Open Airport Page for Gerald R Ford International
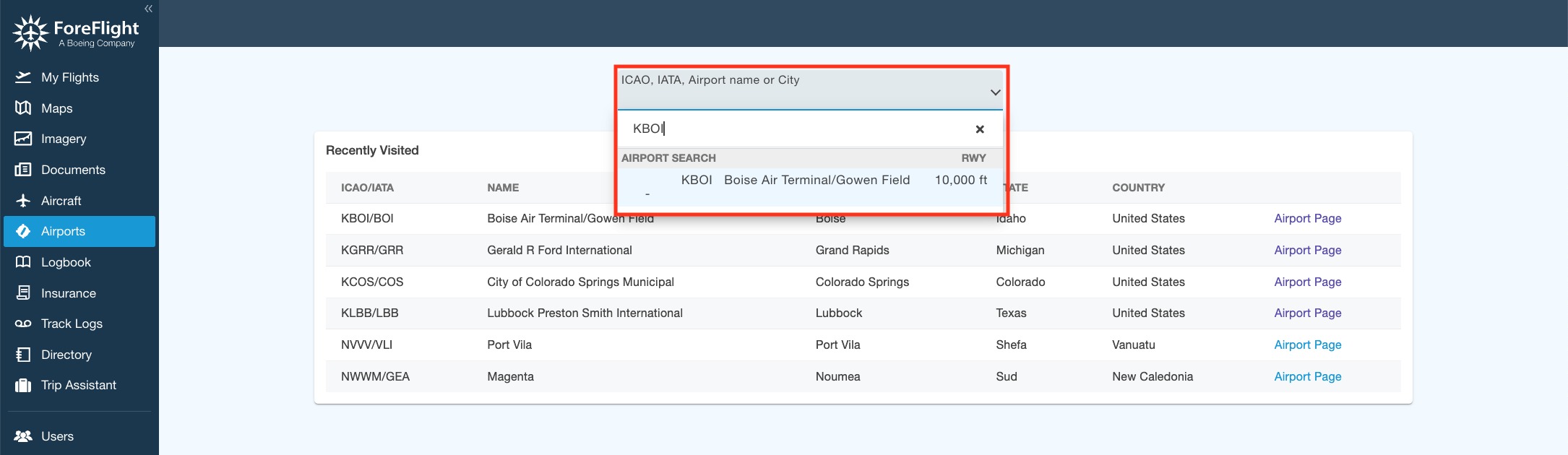The width and height of the screenshot is (1568, 455). pos(1307,250)
